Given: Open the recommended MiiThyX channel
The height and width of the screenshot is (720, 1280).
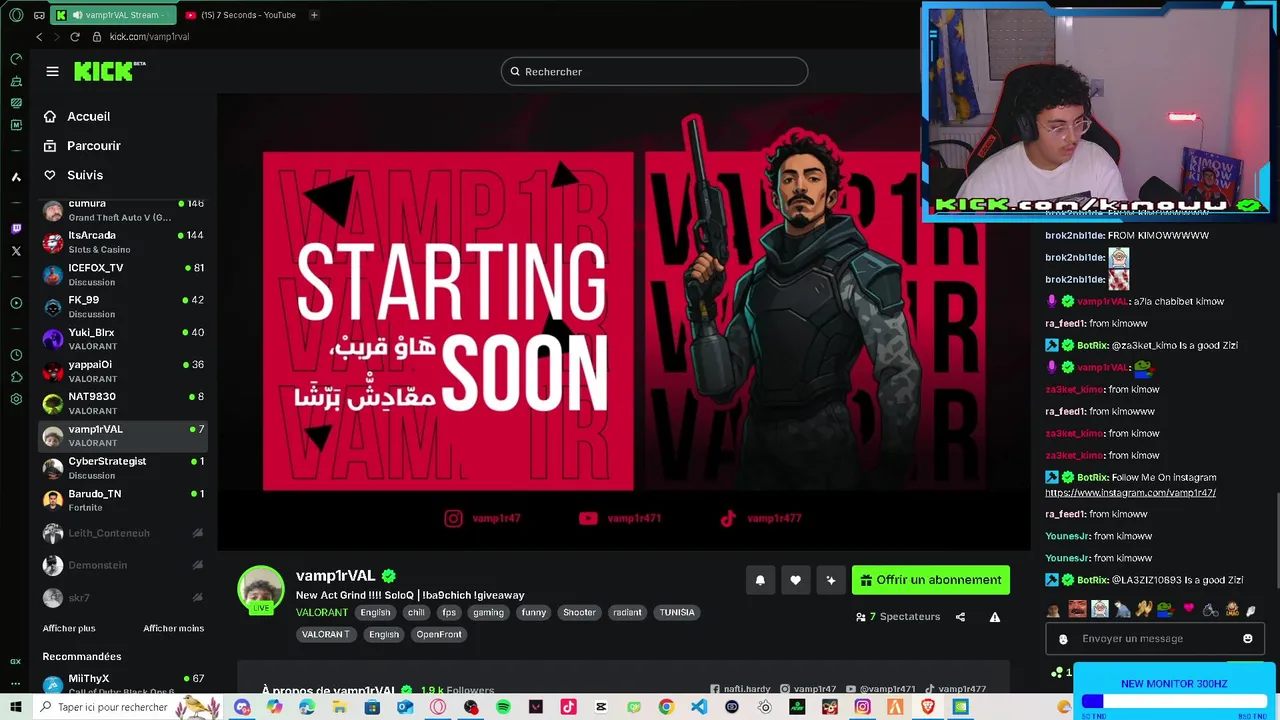Looking at the screenshot, I should [x=123, y=684].
